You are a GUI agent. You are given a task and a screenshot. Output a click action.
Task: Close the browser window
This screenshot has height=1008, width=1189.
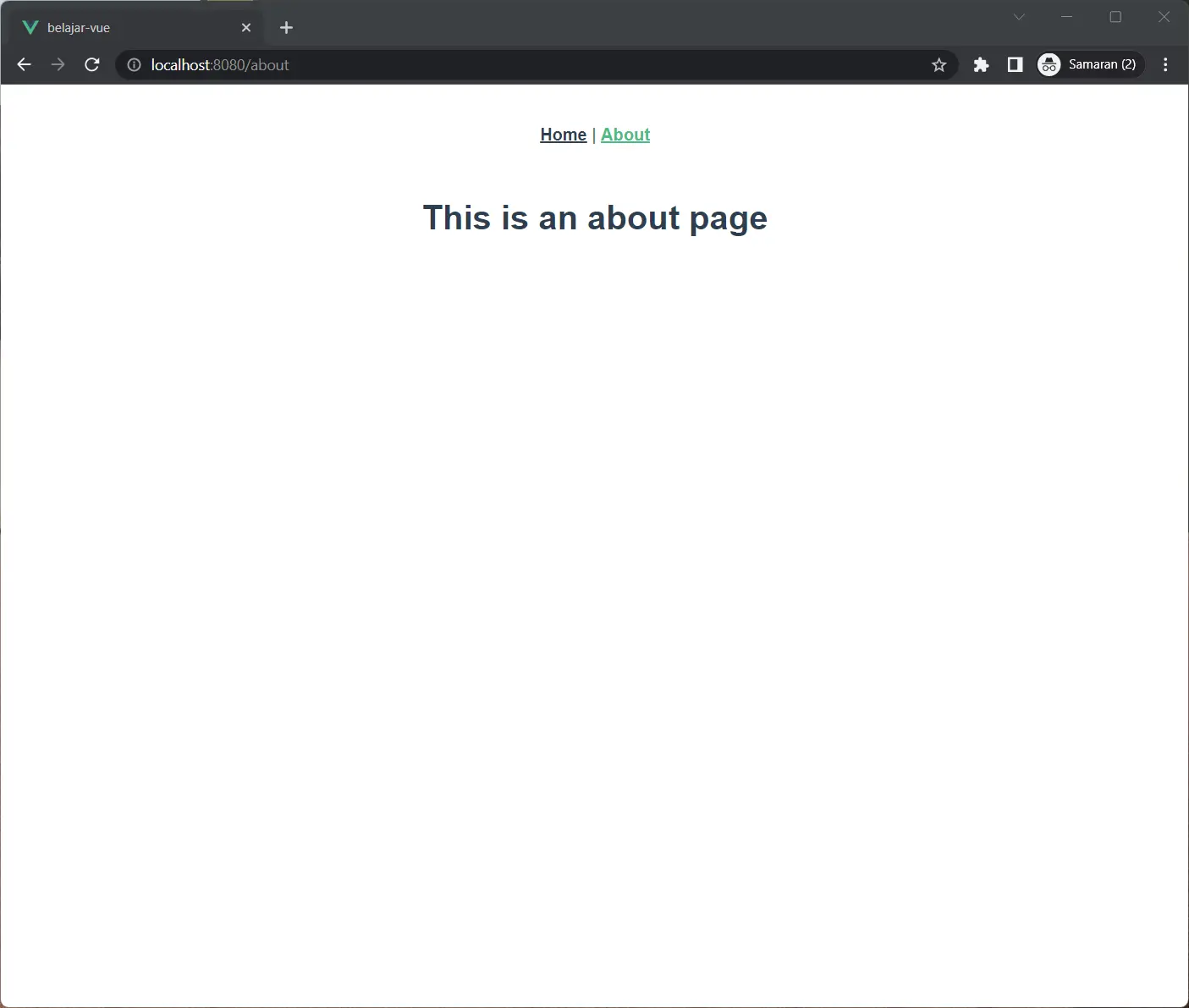click(1164, 17)
